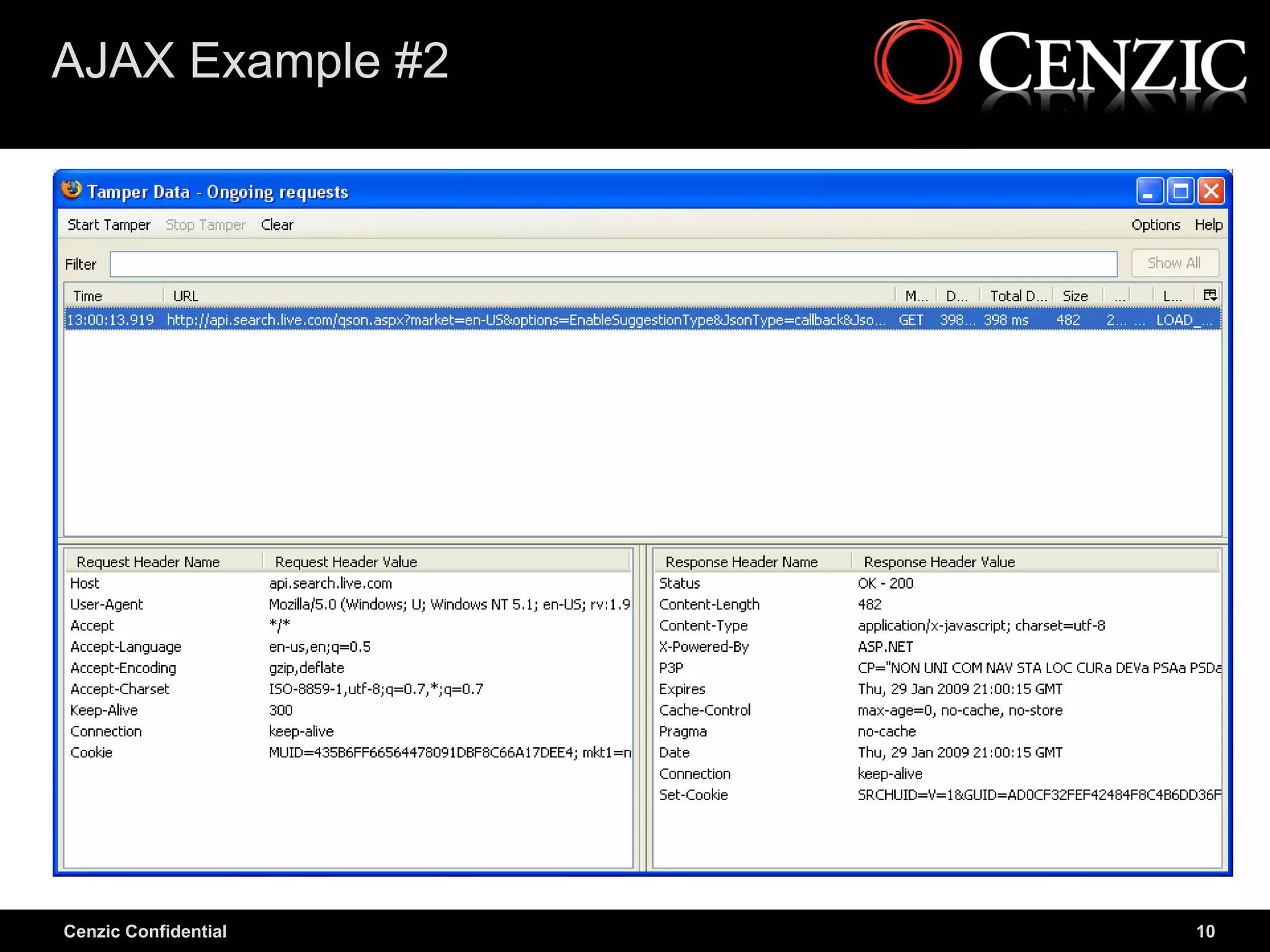Select the Host request header row
This screenshot has height=952, width=1270.
(x=348, y=583)
